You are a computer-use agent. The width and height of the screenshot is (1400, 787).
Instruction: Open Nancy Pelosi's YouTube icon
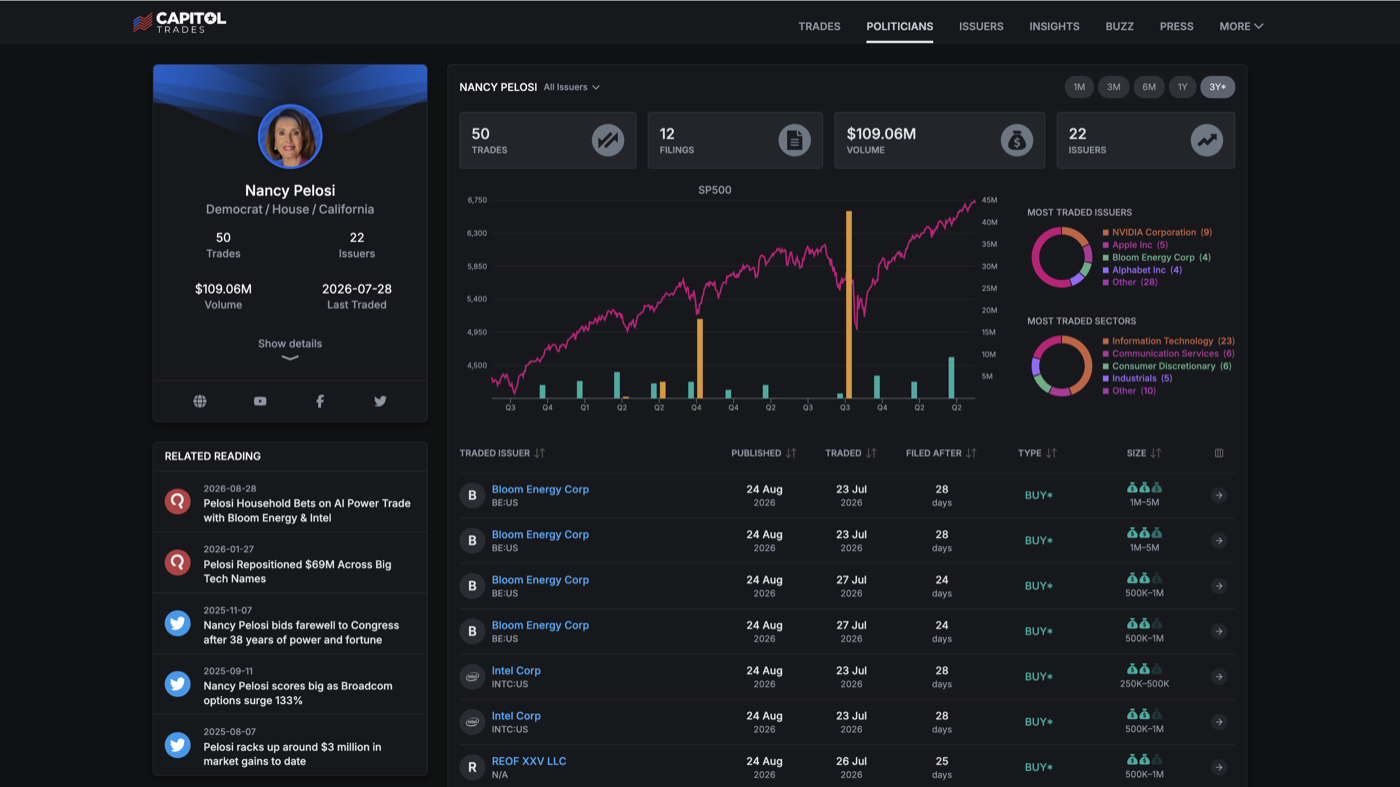tap(260, 401)
